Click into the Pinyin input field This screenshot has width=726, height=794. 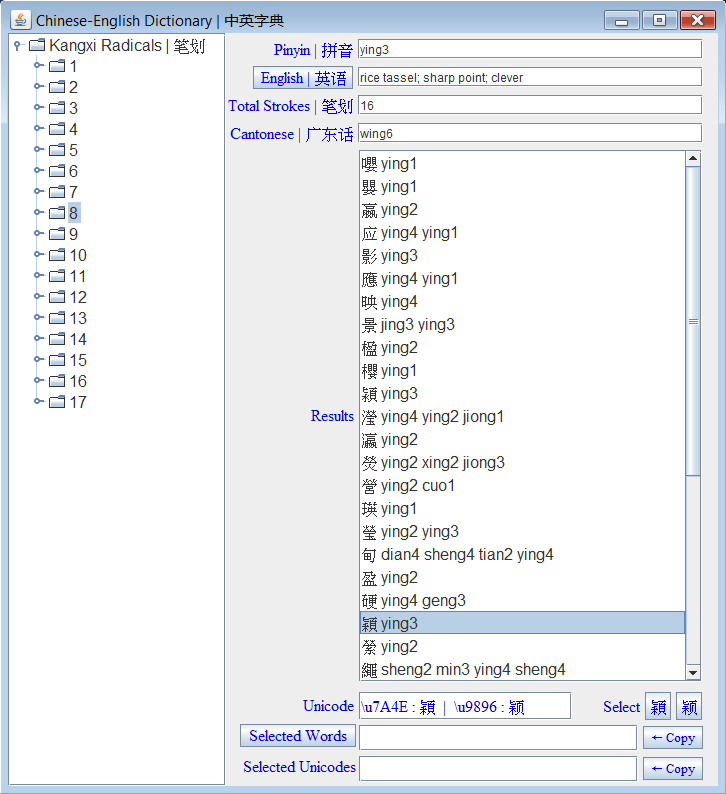tap(528, 49)
